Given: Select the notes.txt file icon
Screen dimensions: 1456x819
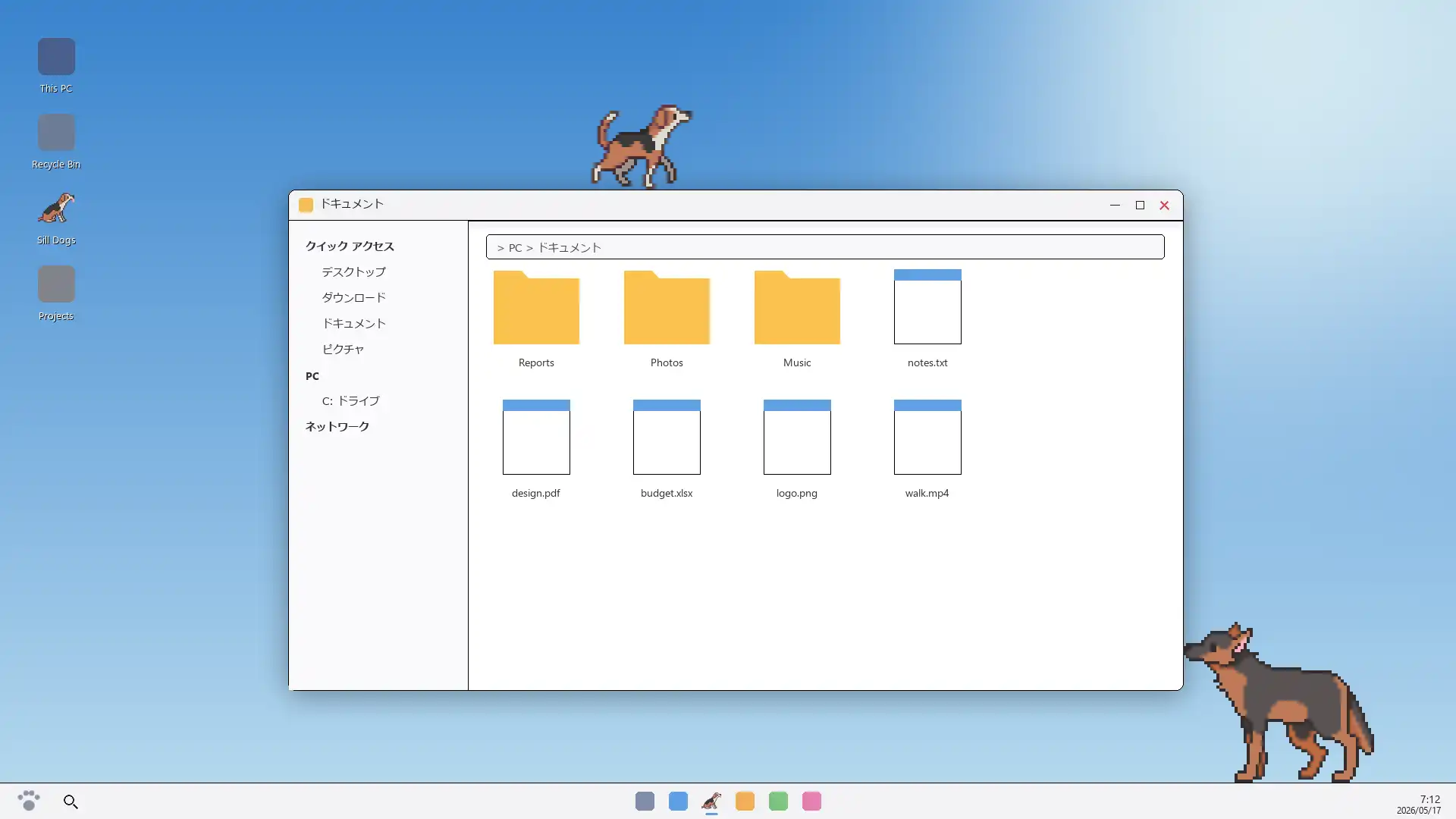Looking at the screenshot, I should point(927,306).
